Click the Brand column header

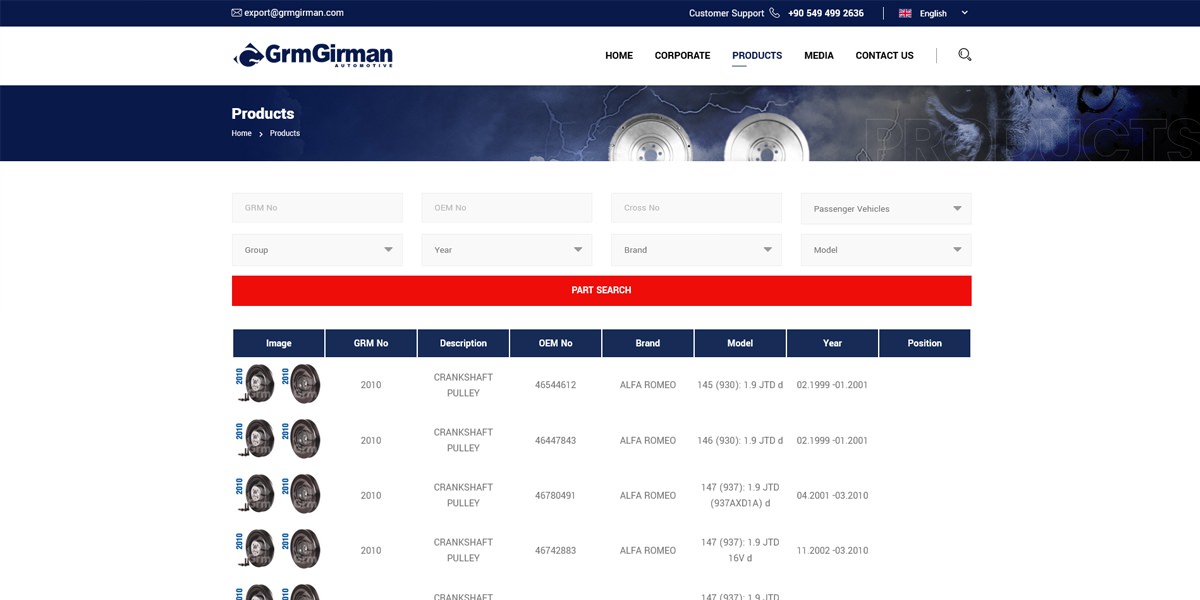pos(648,343)
